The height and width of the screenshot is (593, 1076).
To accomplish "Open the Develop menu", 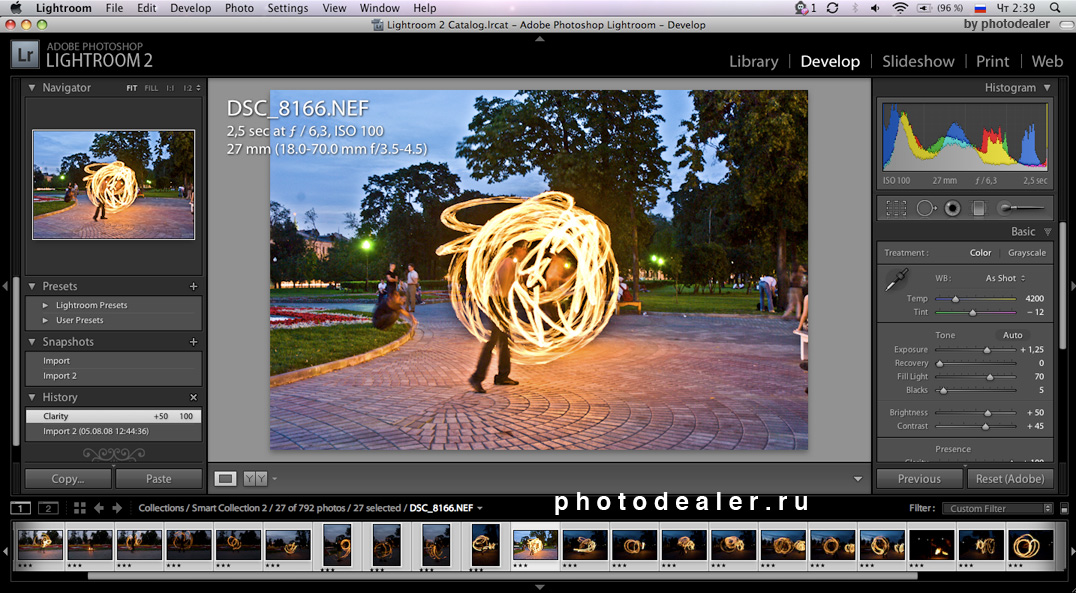I will pyautogui.click(x=191, y=8).
